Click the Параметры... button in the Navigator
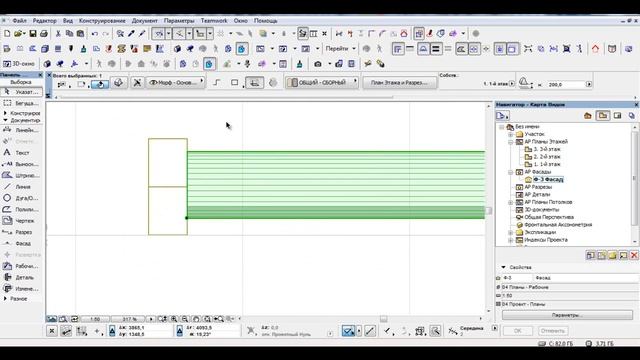640x360 pixels. [567, 316]
